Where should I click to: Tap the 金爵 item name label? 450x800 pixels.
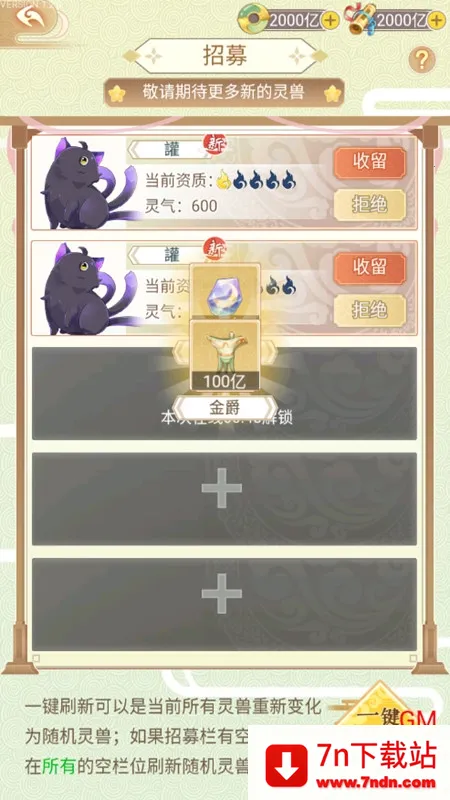(225, 408)
